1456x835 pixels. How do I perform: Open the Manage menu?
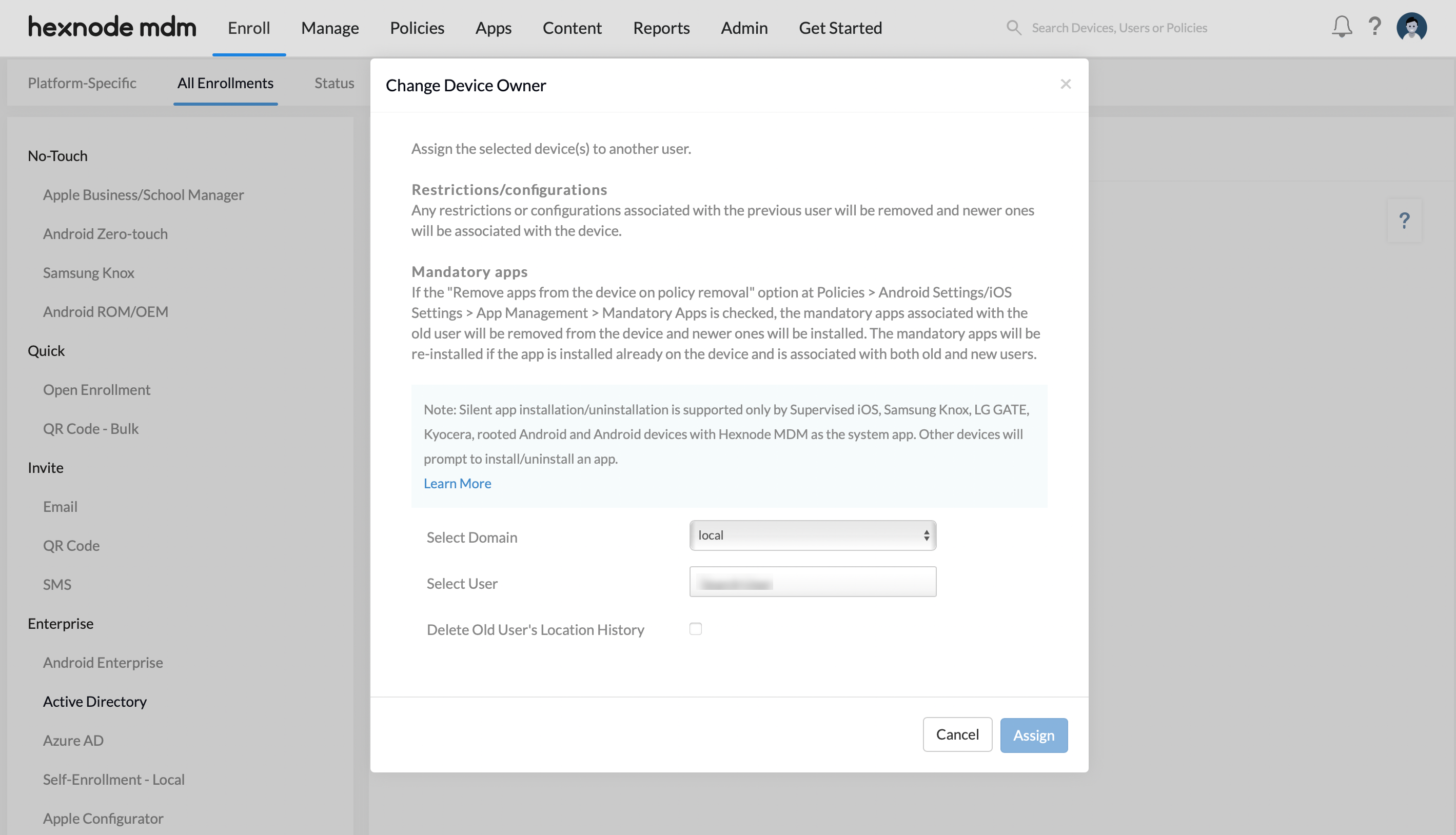point(330,28)
